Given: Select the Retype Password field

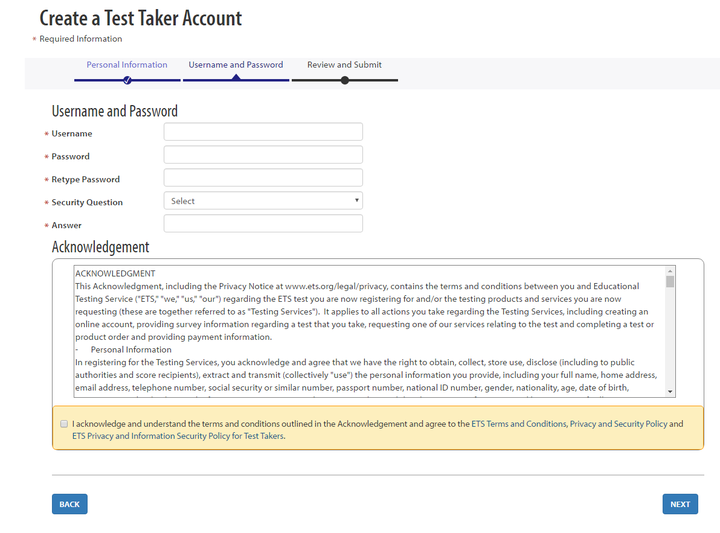Looking at the screenshot, I should point(263,178).
